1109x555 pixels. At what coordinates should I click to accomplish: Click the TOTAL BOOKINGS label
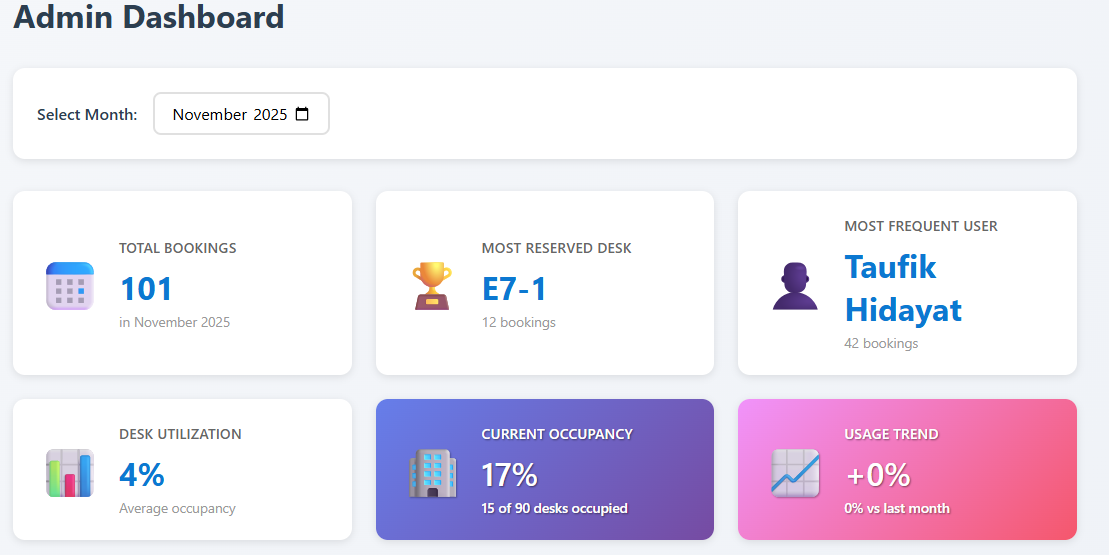(178, 248)
